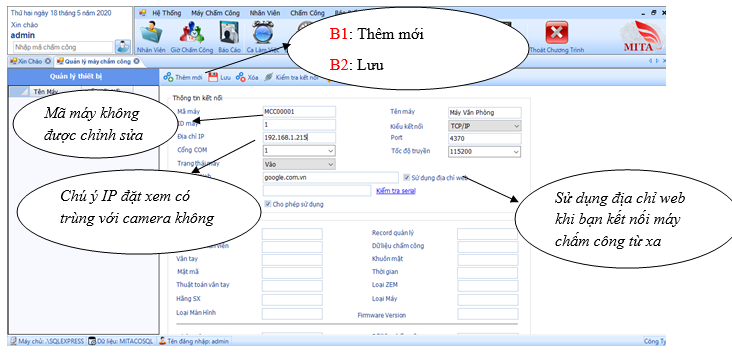Close the Quản lý máy chấm công tab
Image resolution: width=732 pixels, height=360 pixels.
pos(136,61)
